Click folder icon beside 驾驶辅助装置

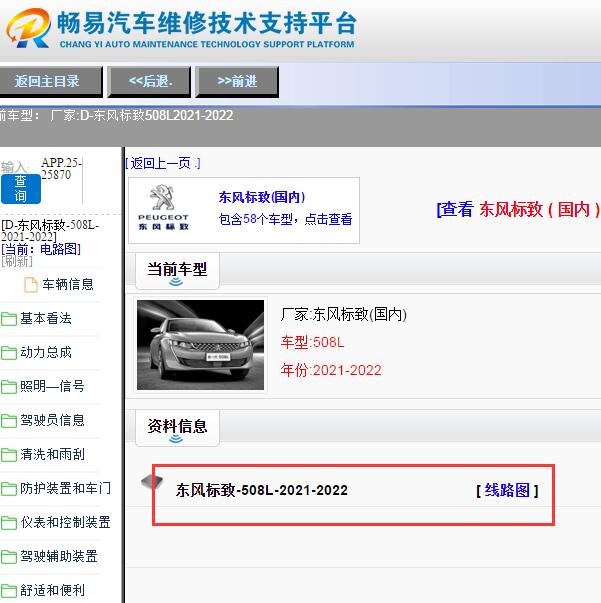[8, 557]
